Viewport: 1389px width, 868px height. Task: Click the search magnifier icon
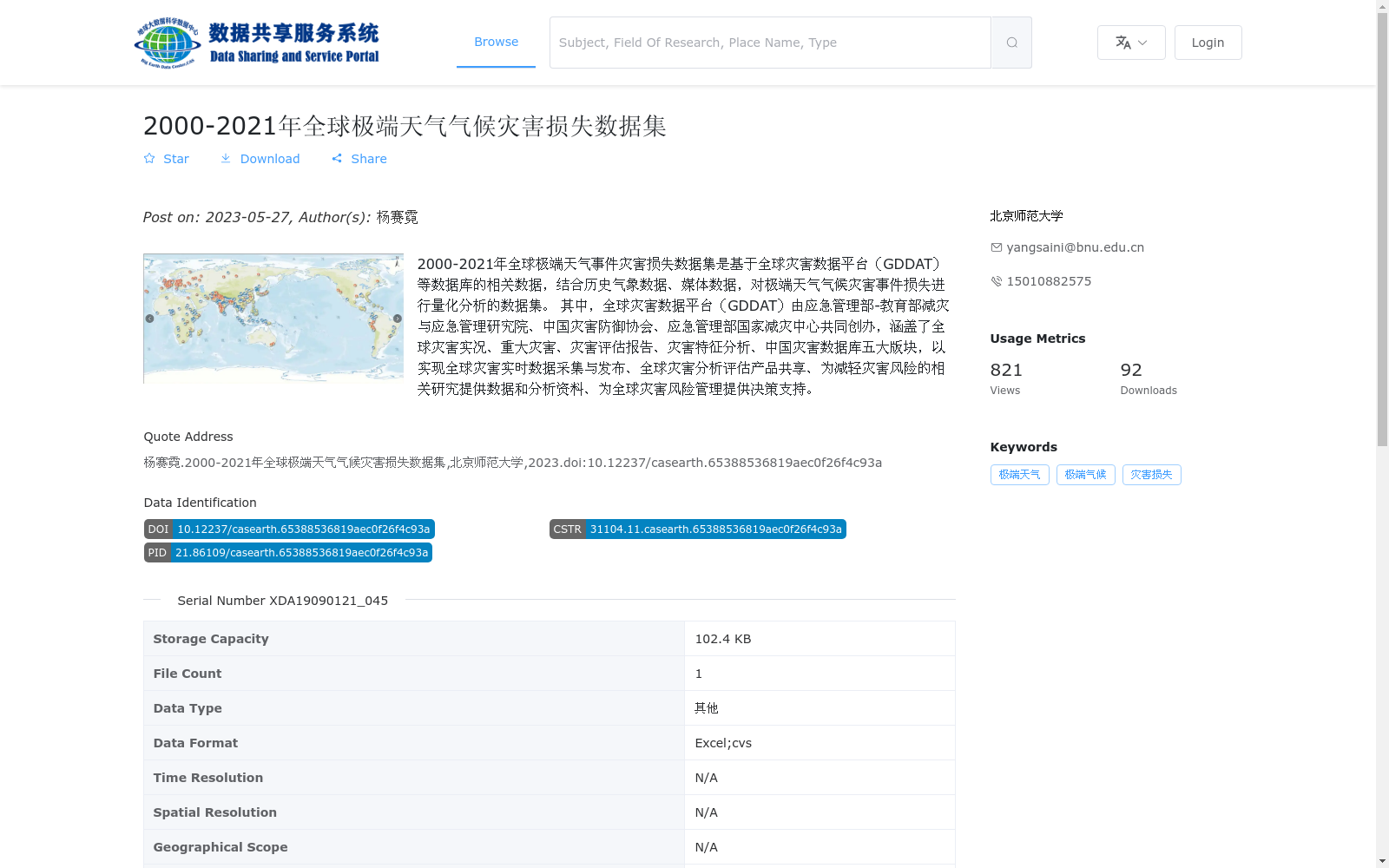[1011, 43]
